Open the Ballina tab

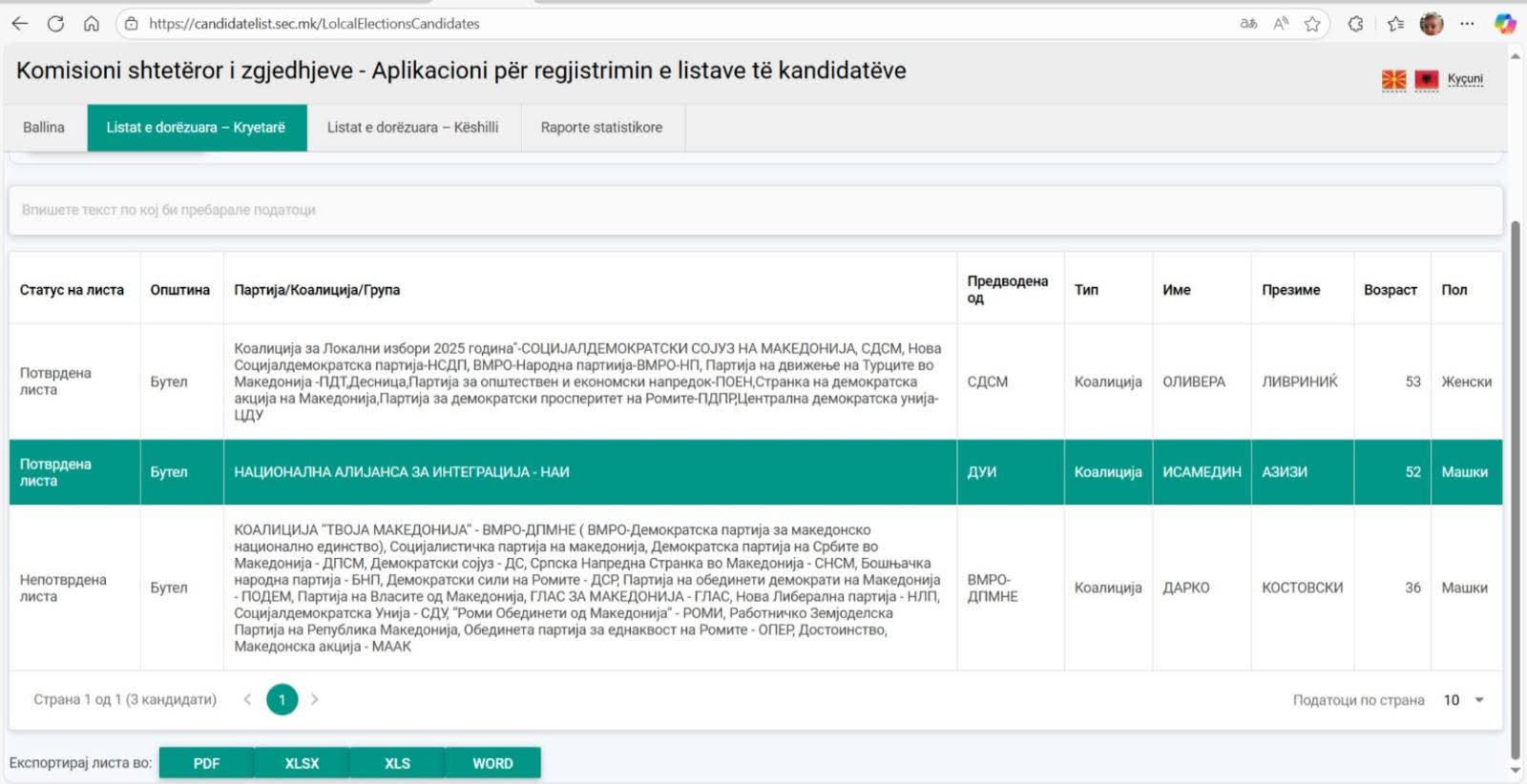tap(44, 128)
